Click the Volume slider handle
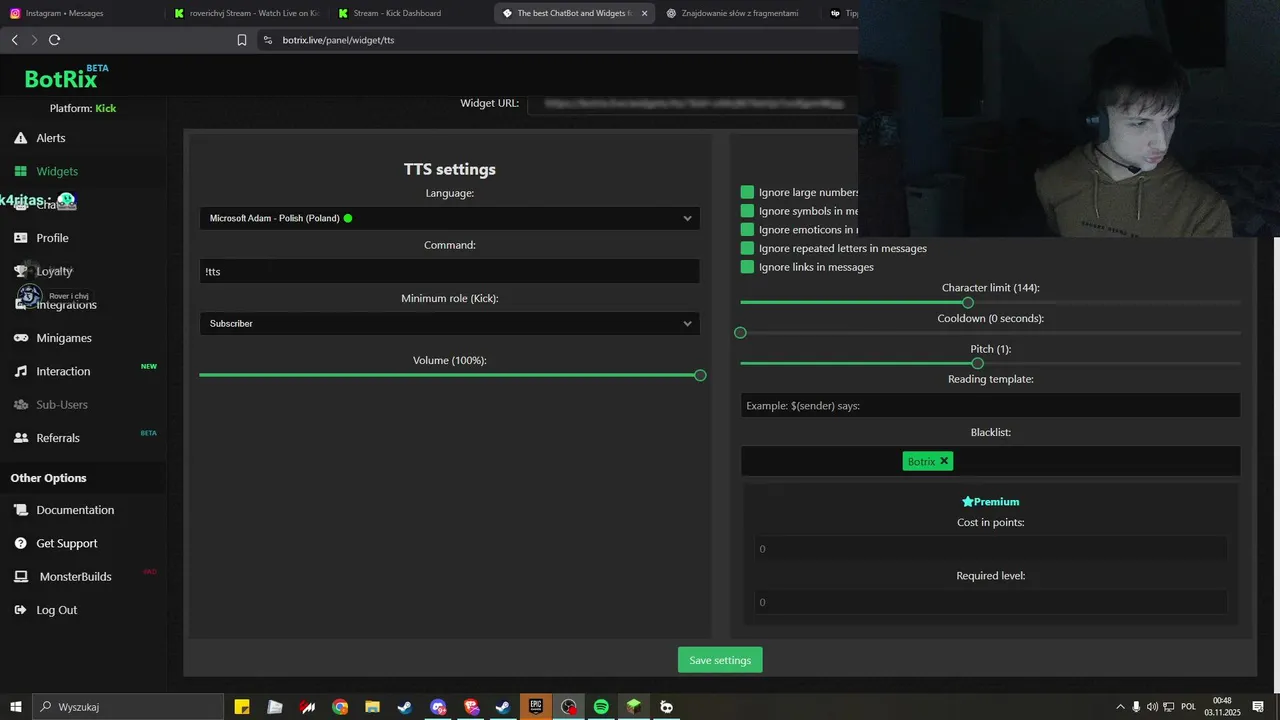Viewport: 1280px width, 720px height. pos(700,375)
